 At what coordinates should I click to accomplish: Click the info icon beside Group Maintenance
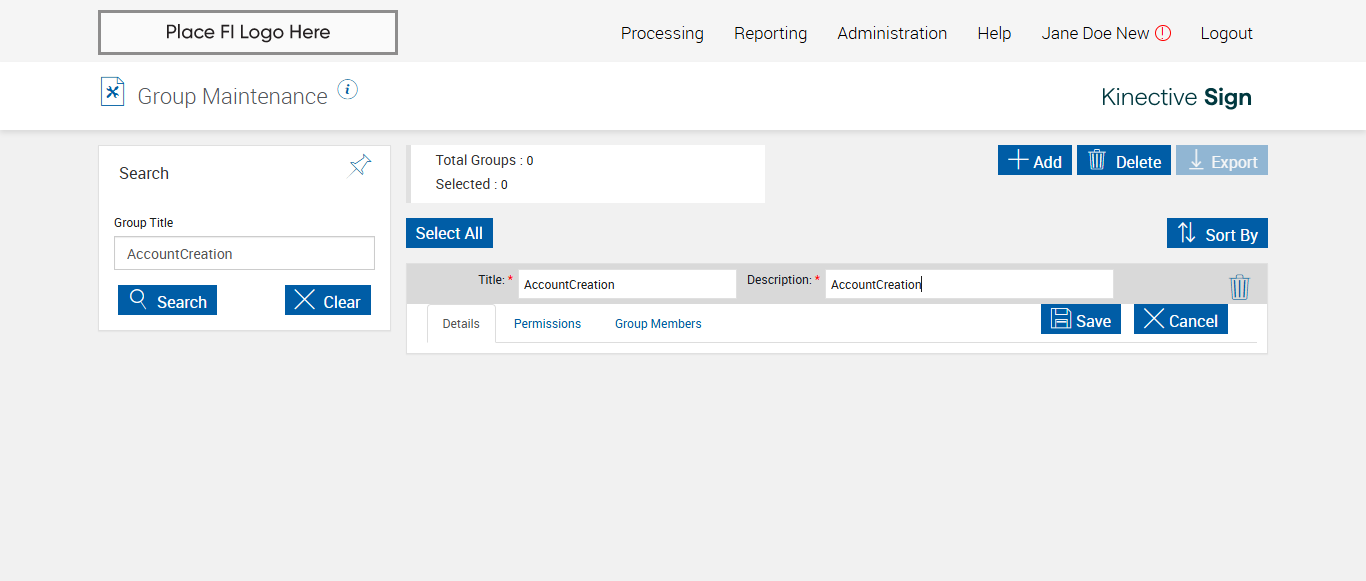point(347,90)
